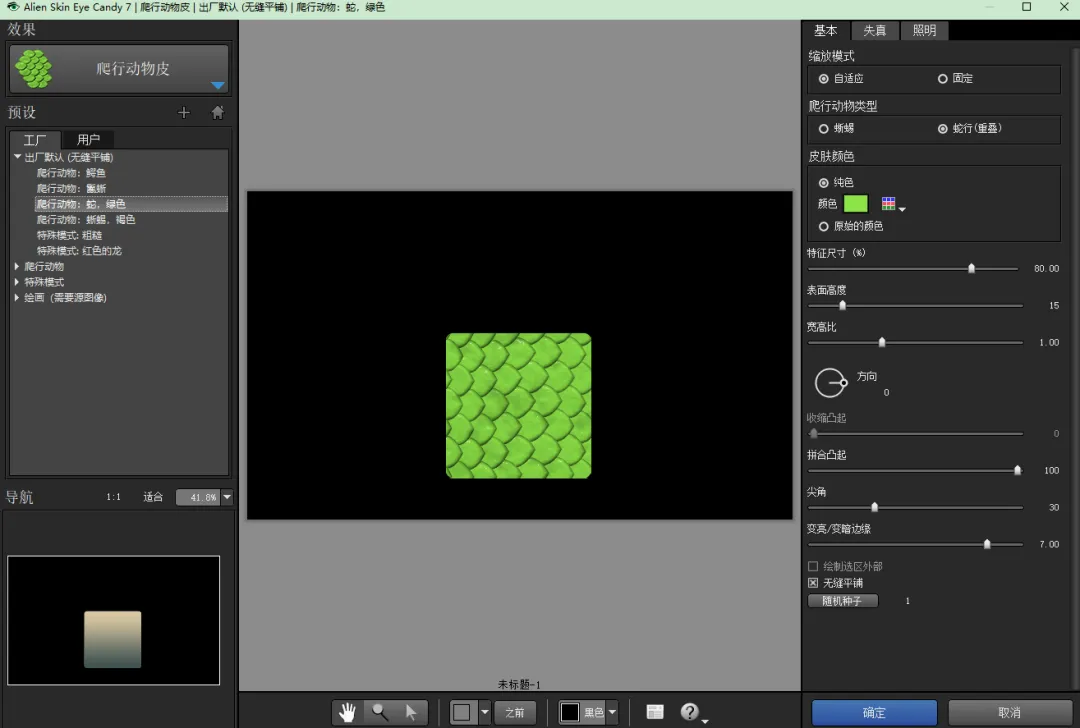Click the 变亮/变暗边缘 slider handle
This screenshot has width=1080, height=728.
[x=987, y=544]
